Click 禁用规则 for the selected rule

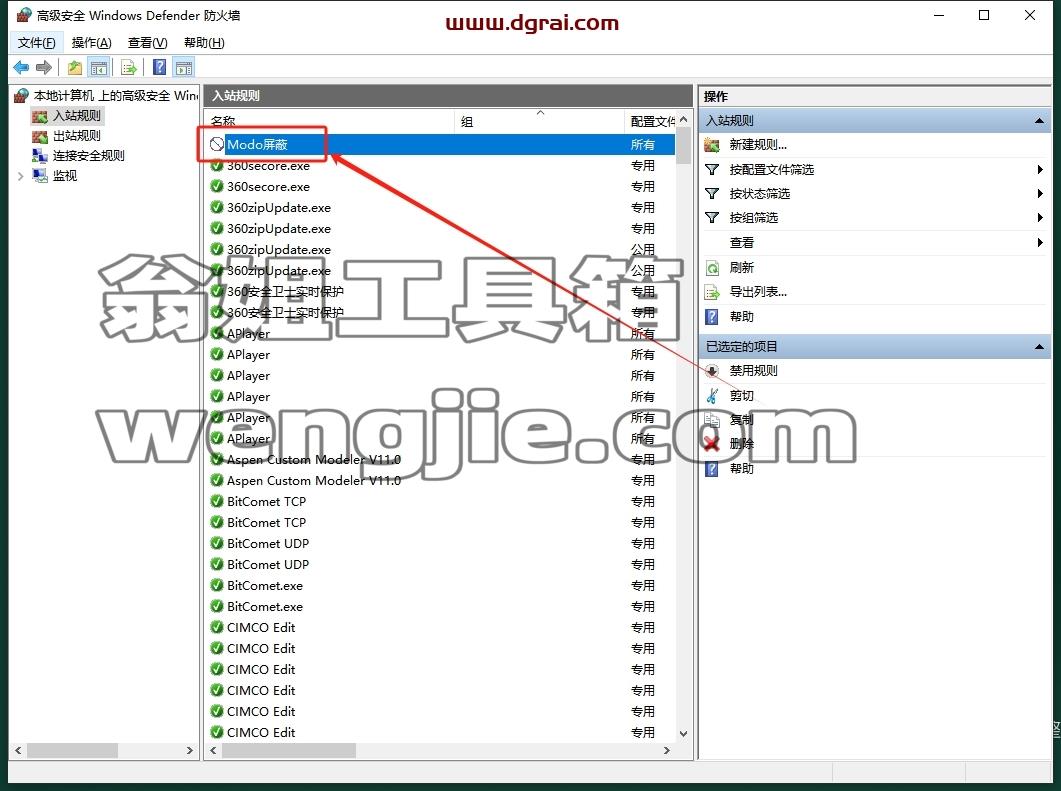click(x=753, y=371)
